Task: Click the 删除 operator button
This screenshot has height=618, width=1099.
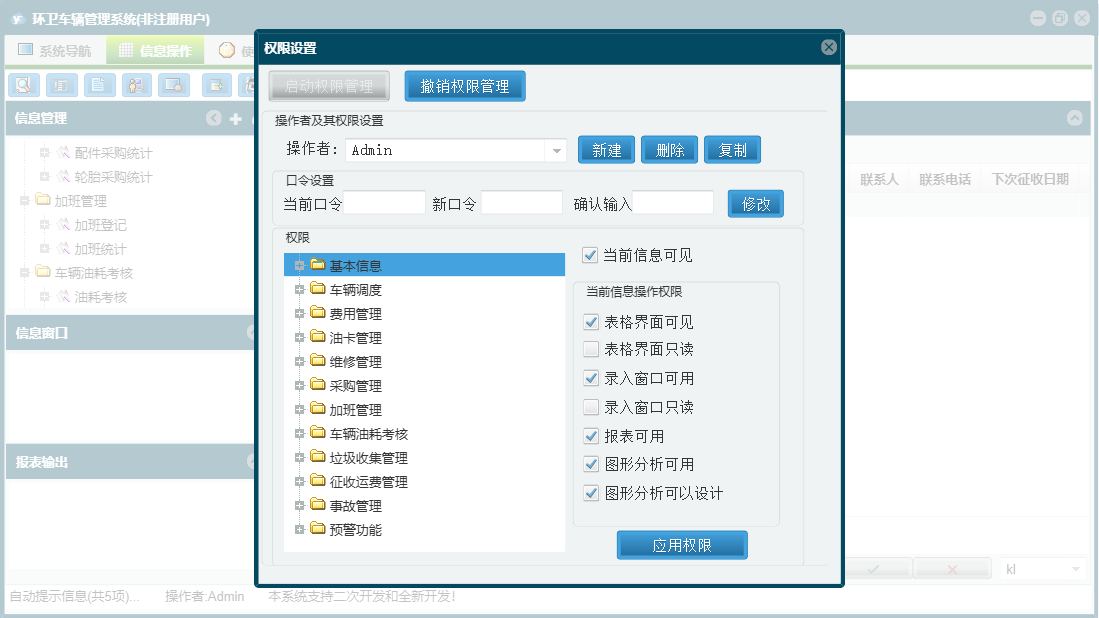Action: point(669,150)
